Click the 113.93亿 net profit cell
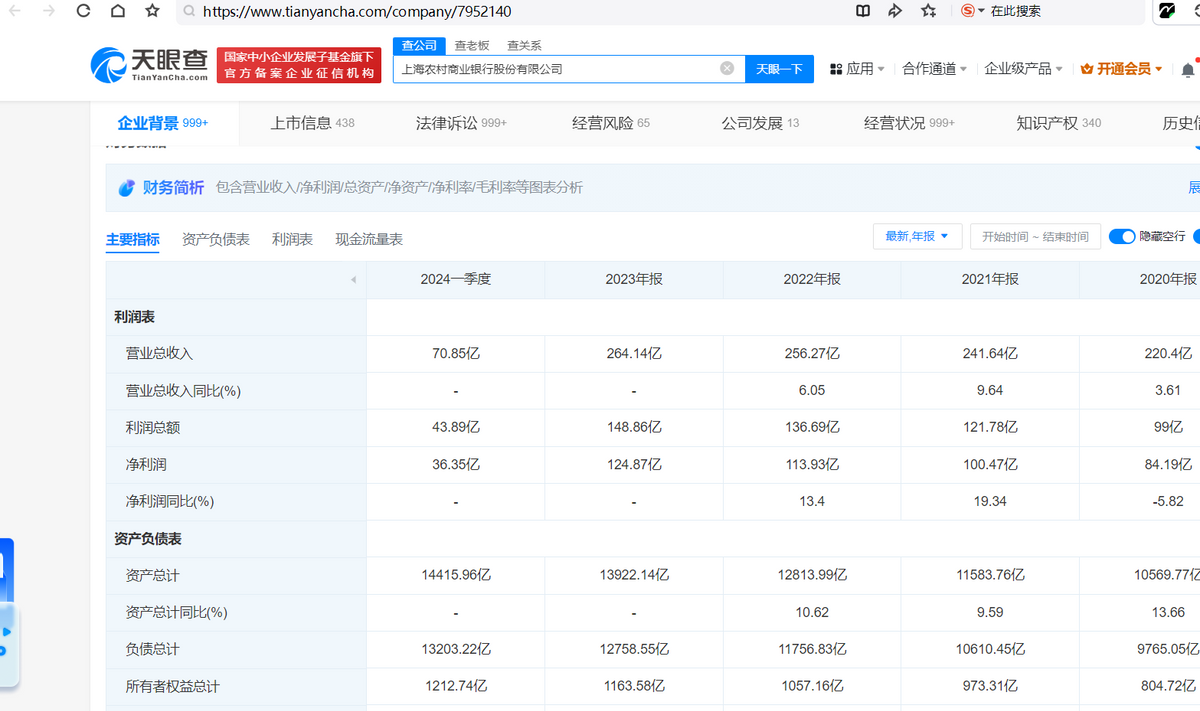 [812, 465]
